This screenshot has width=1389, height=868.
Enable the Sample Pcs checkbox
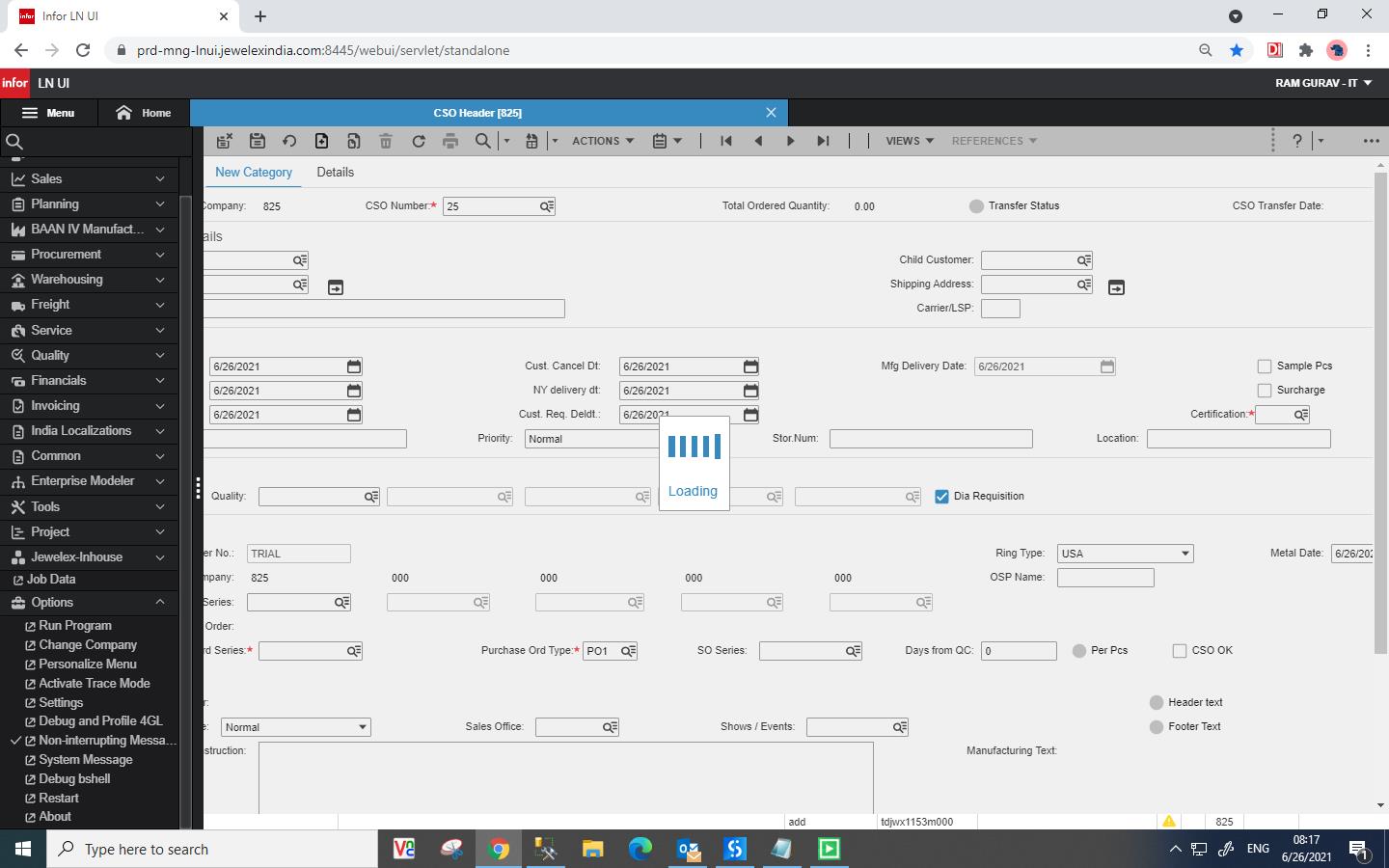[x=1265, y=366]
